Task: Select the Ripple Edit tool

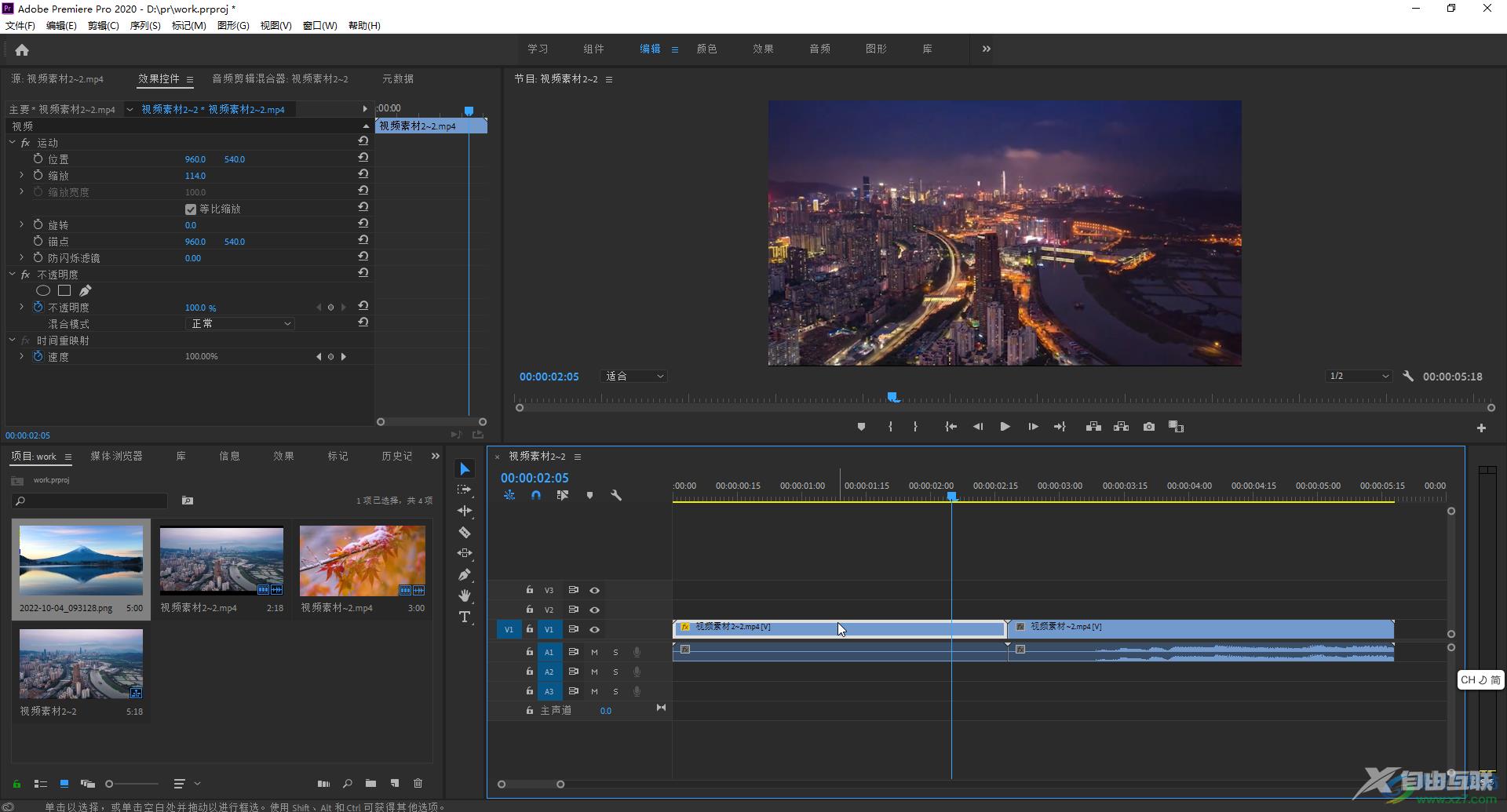Action: click(x=465, y=511)
